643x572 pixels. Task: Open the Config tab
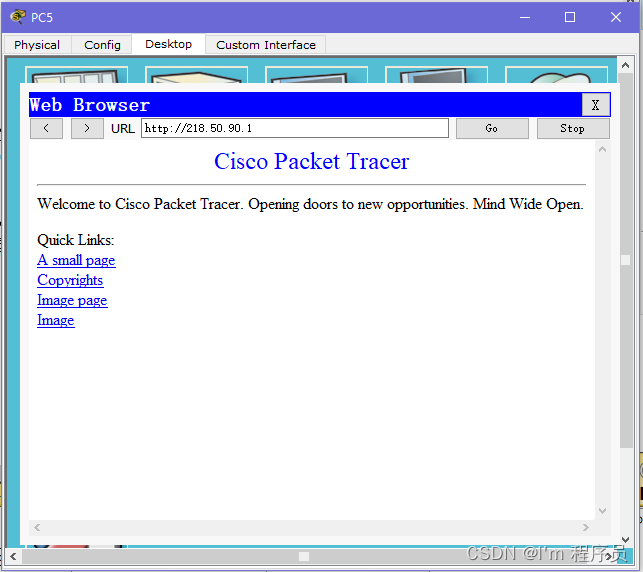tap(102, 45)
